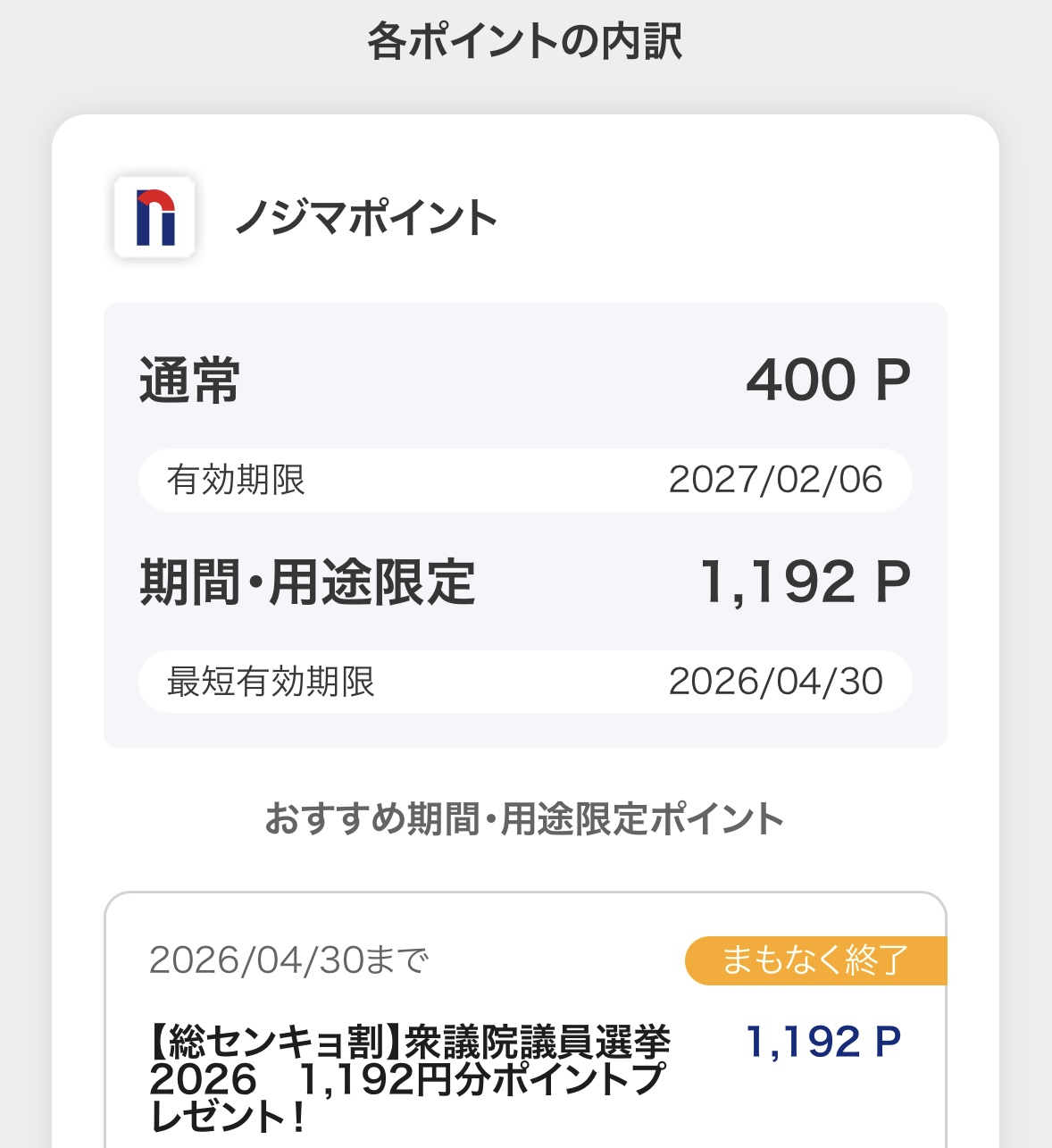The height and width of the screenshot is (1148, 1052).
Task: Tap the 2026/04/30まで deadline text
Action: [288, 960]
